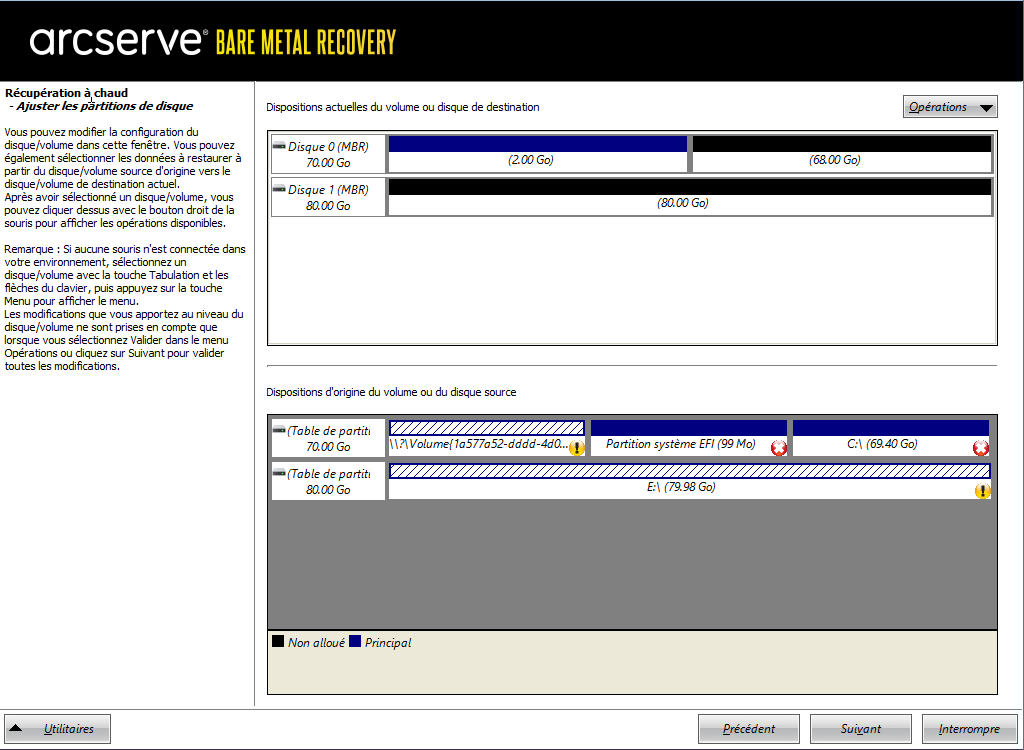This screenshot has height=750, width=1024.
Task: Proceed with the Suivant button
Action: 861,728
